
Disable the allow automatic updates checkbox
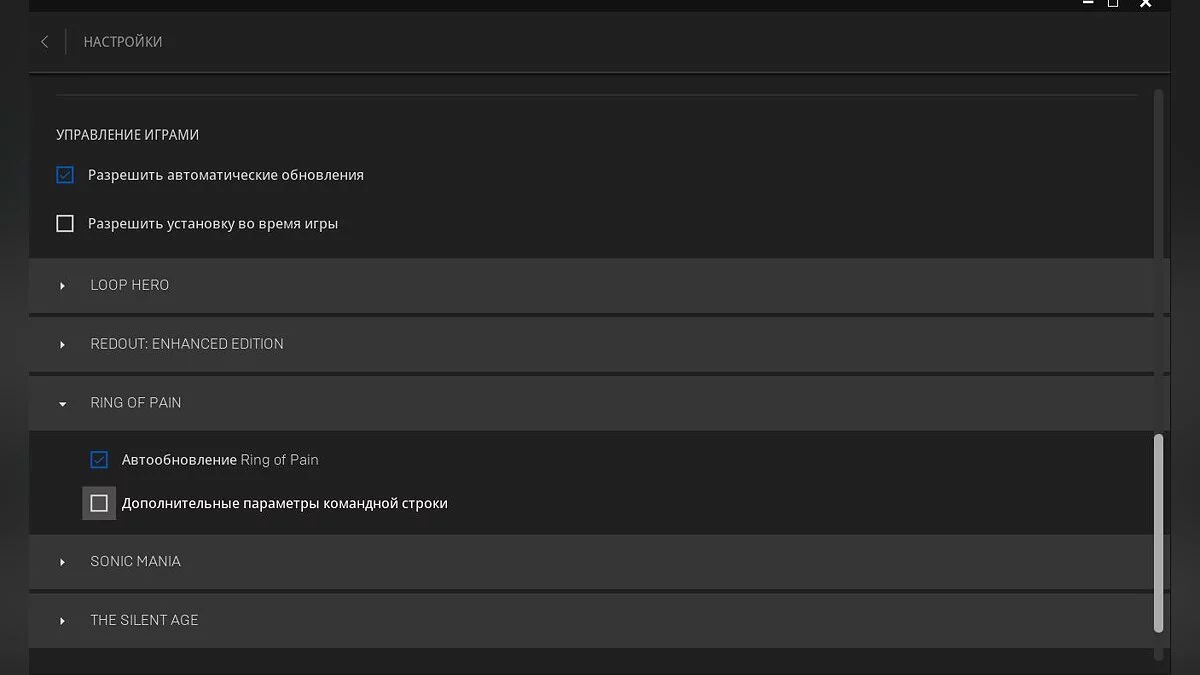point(65,175)
